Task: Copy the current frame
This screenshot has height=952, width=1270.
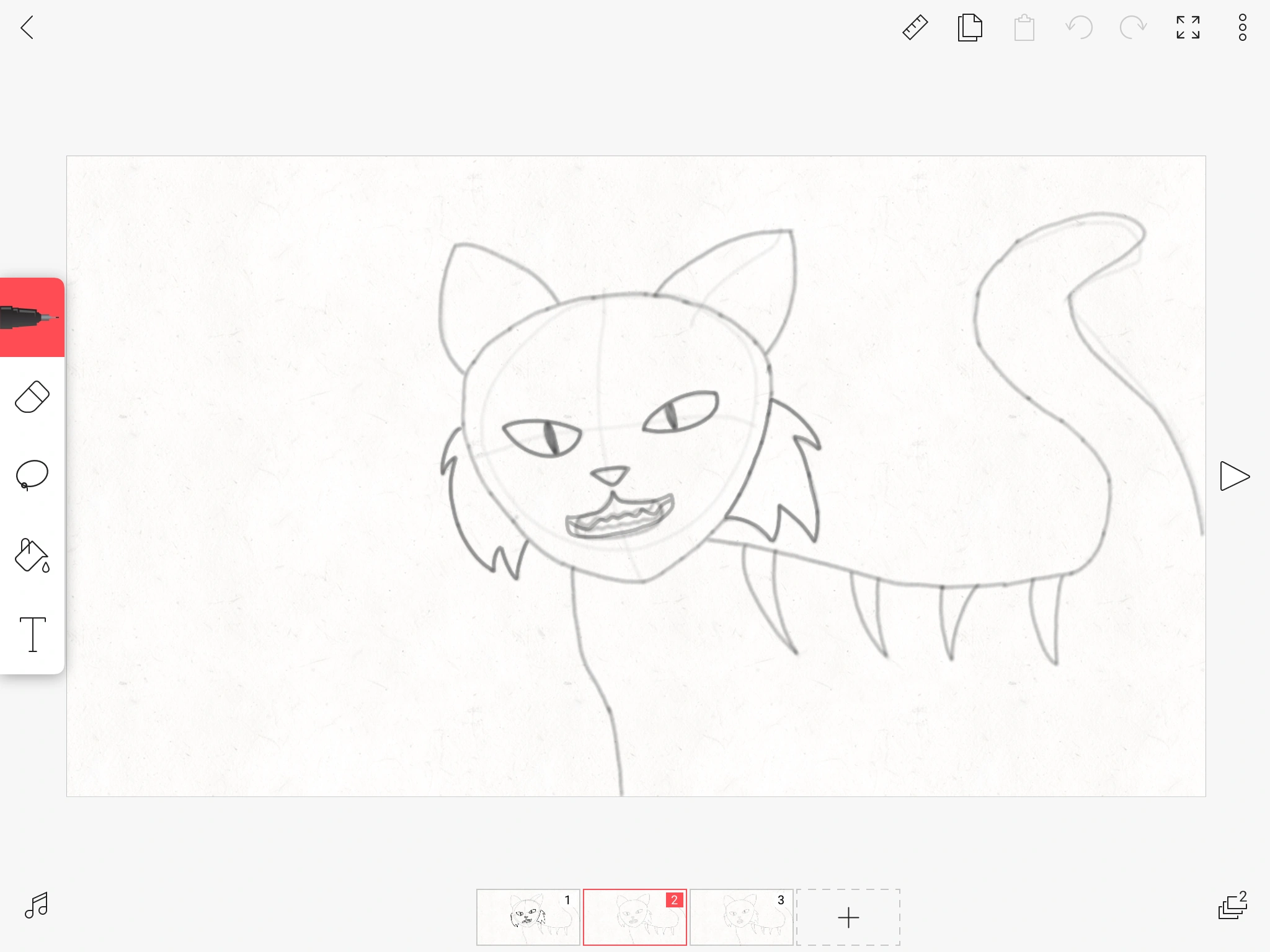Action: pyautogui.click(x=970, y=27)
